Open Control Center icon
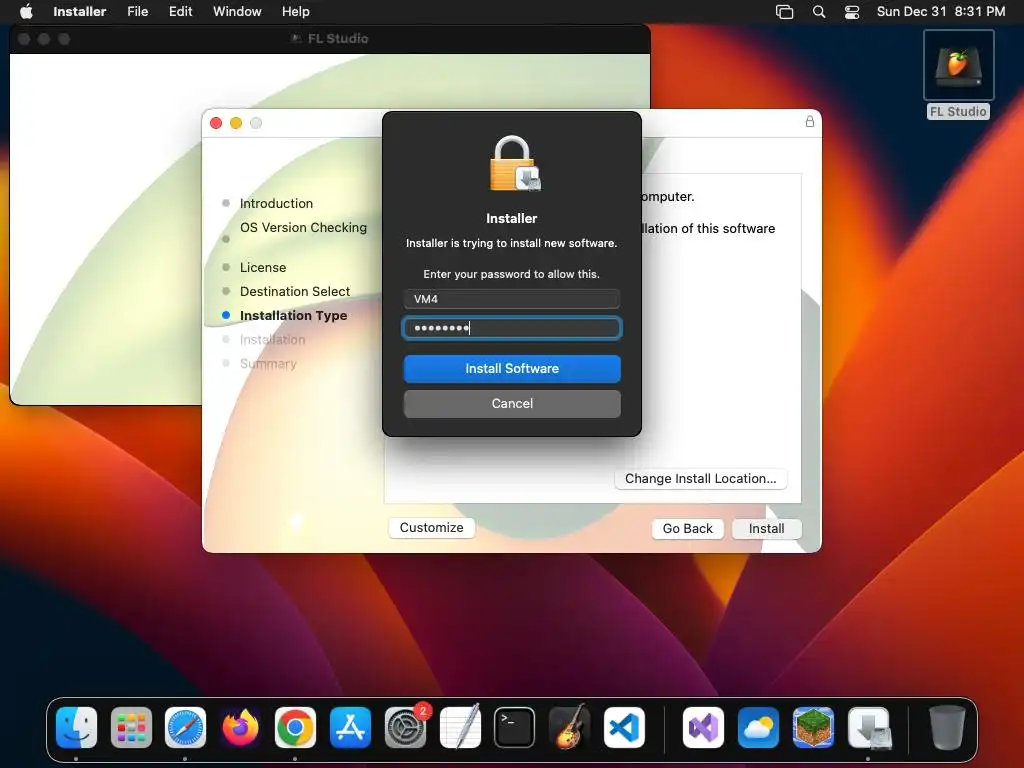This screenshot has width=1024, height=768. coord(852,12)
